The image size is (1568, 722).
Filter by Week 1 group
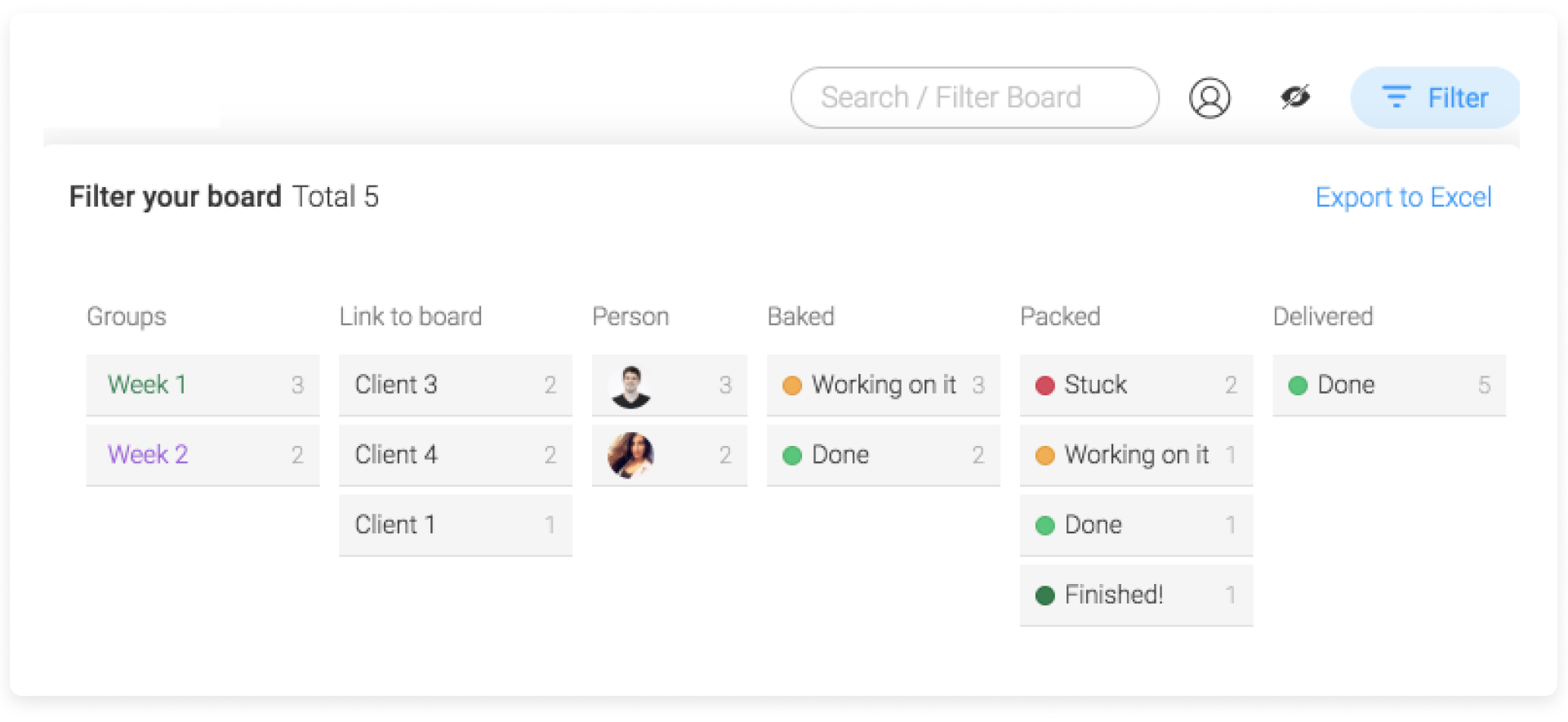coord(203,385)
